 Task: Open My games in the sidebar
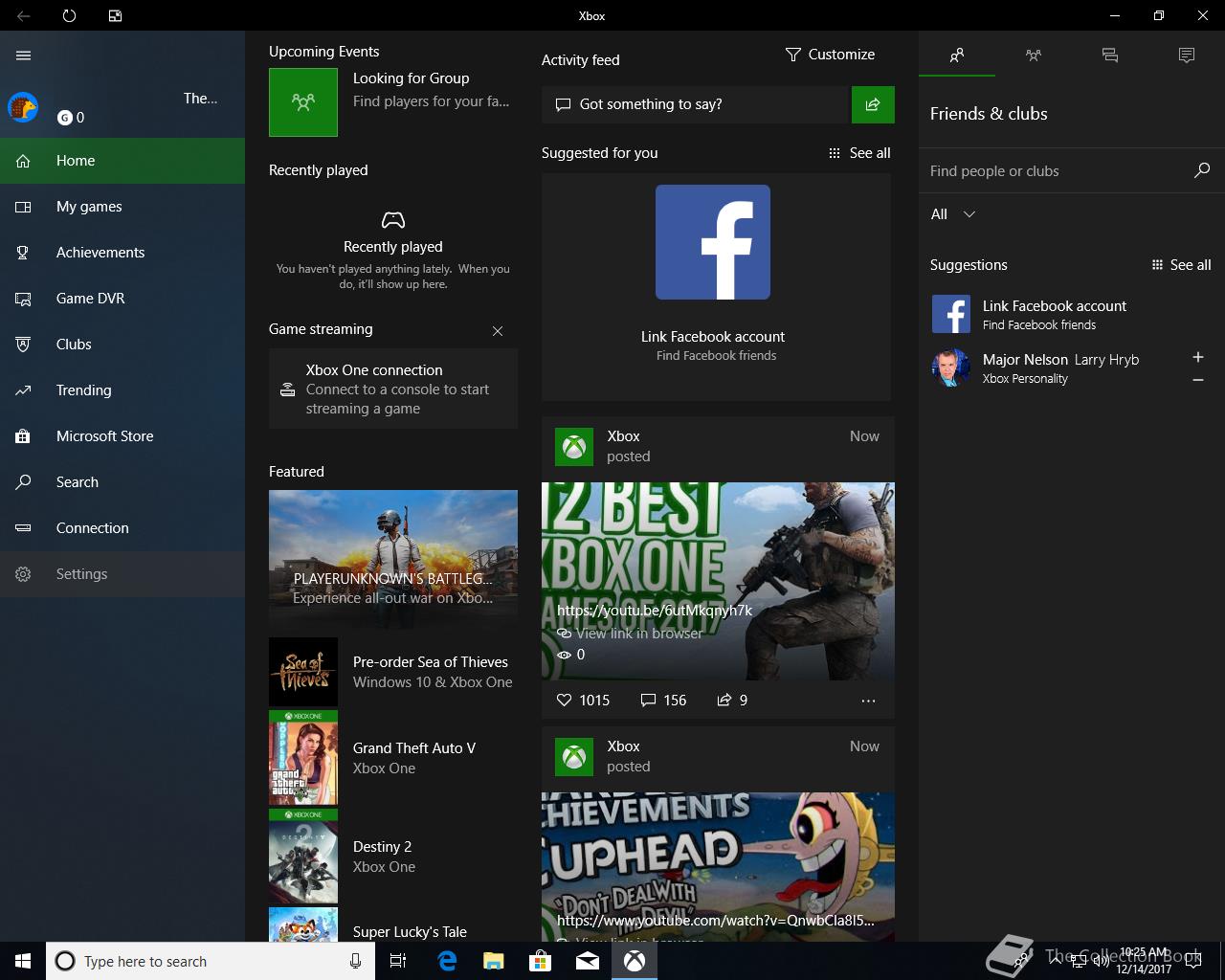pyautogui.click(x=122, y=207)
